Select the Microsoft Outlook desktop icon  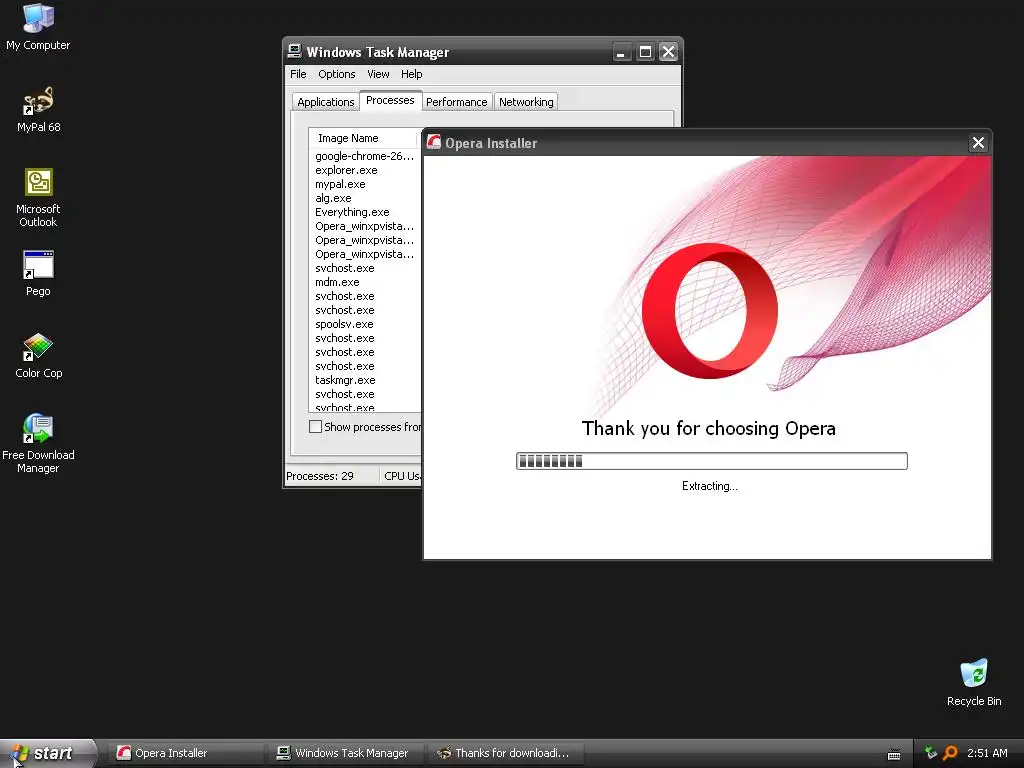point(38,198)
